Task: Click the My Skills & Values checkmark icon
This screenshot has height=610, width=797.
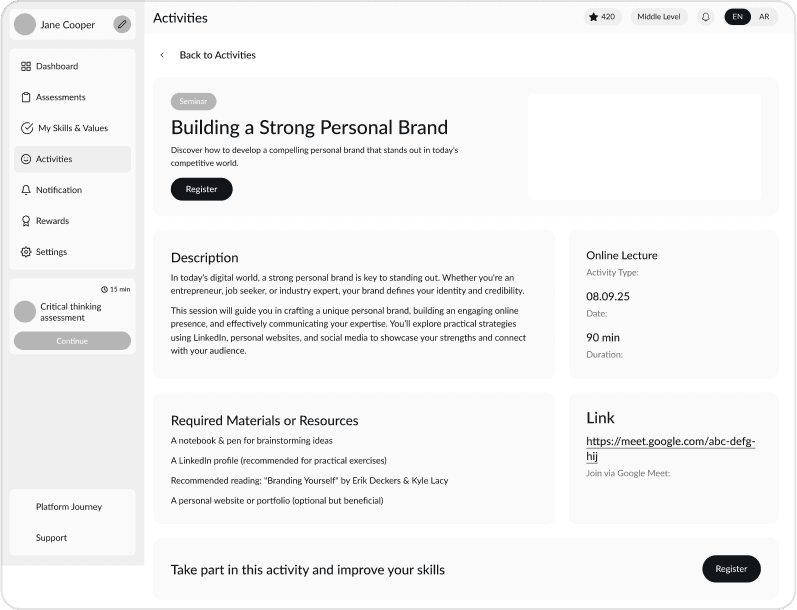Action: click(27, 128)
